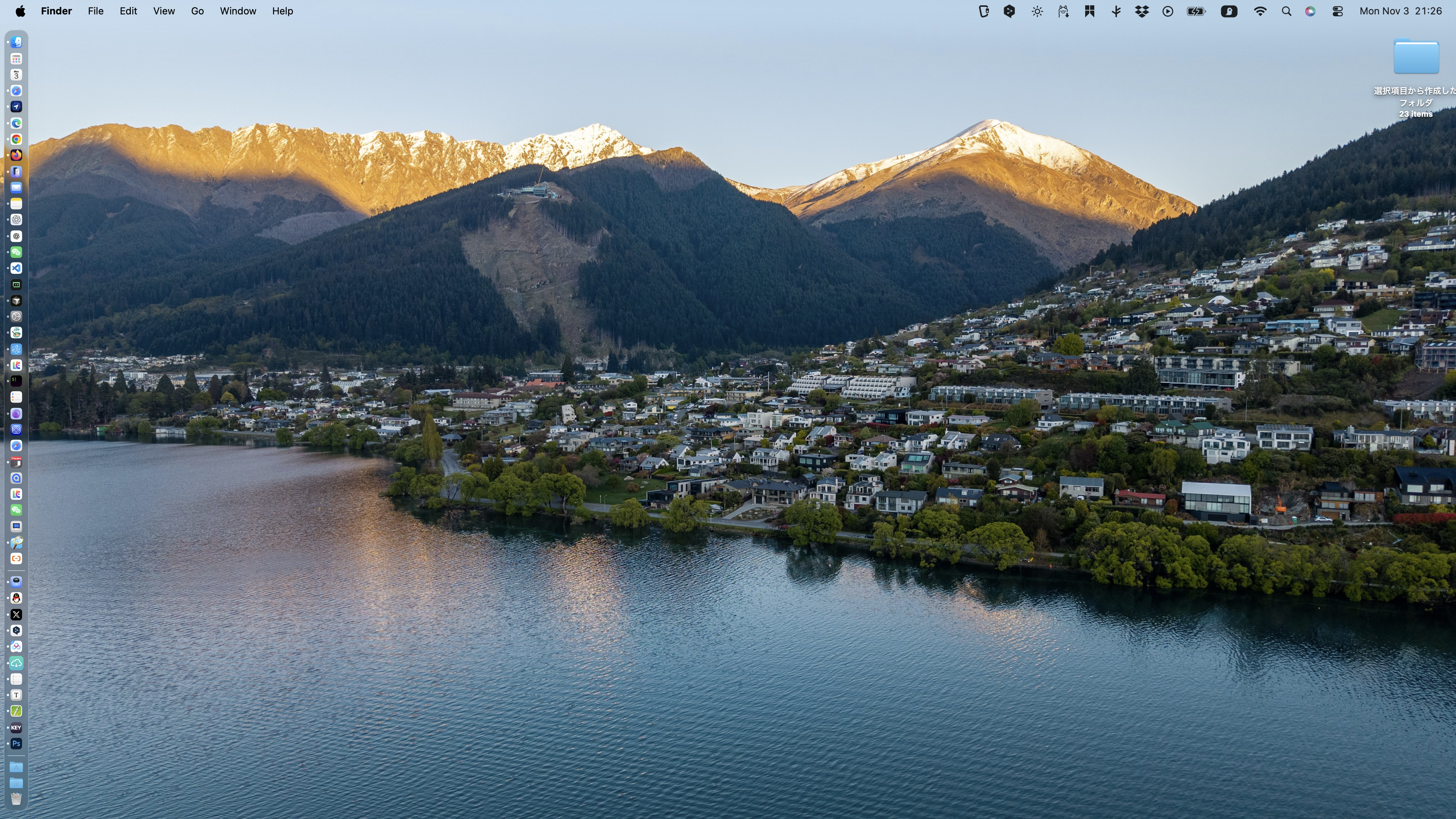This screenshot has height=819, width=1456.
Task: Open the Go menu
Action: pyautogui.click(x=197, y=11)
